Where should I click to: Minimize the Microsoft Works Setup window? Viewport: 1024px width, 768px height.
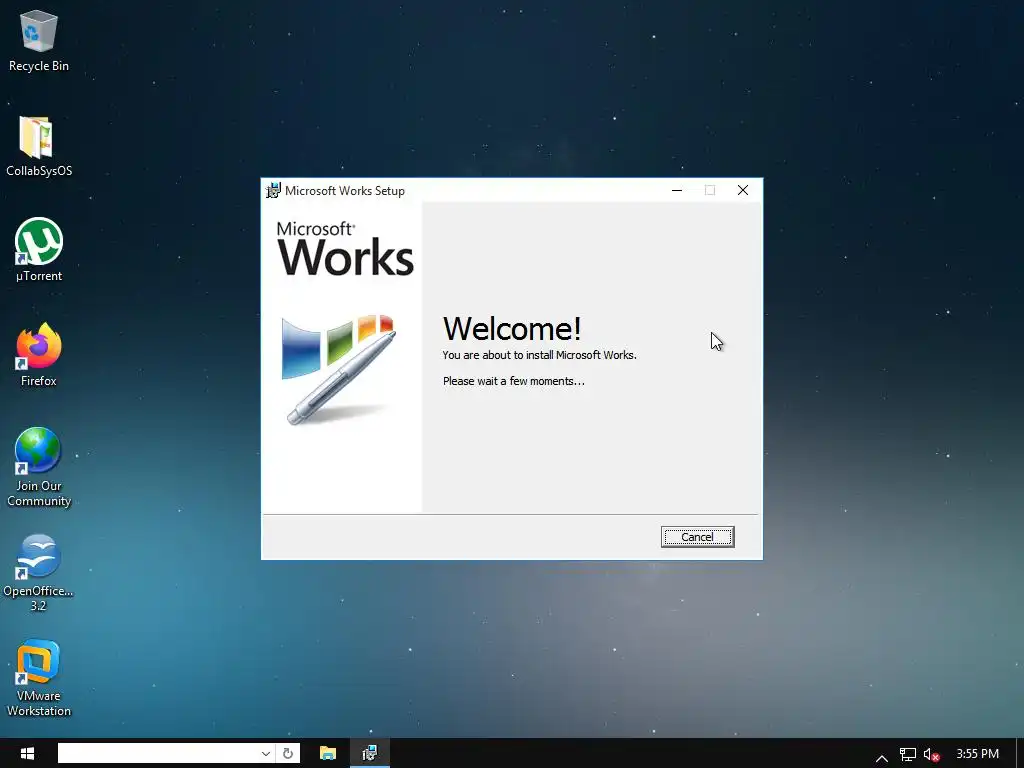point(677,190)
